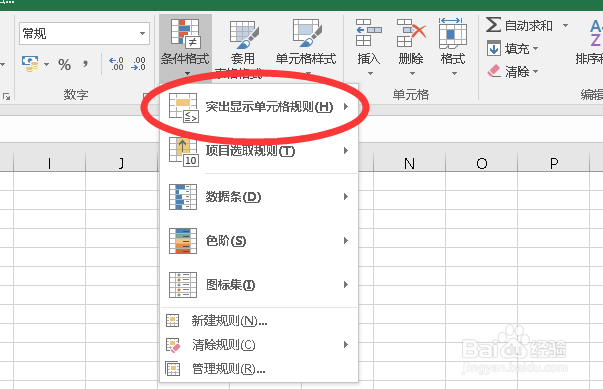
Task: Click the 格式 format cells icon
Action: click(x=453, y=33)
